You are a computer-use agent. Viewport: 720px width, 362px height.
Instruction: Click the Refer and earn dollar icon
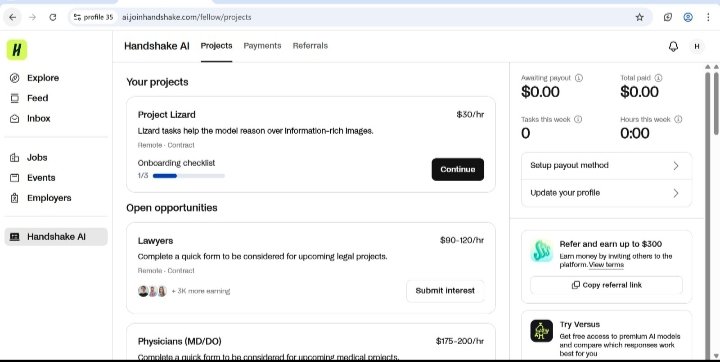pyautogui.click(x=542, y=251)
